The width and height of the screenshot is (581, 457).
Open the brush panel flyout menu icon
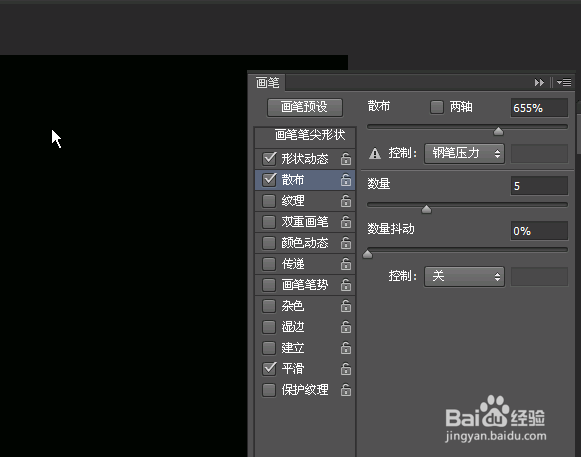coord(564,82)
